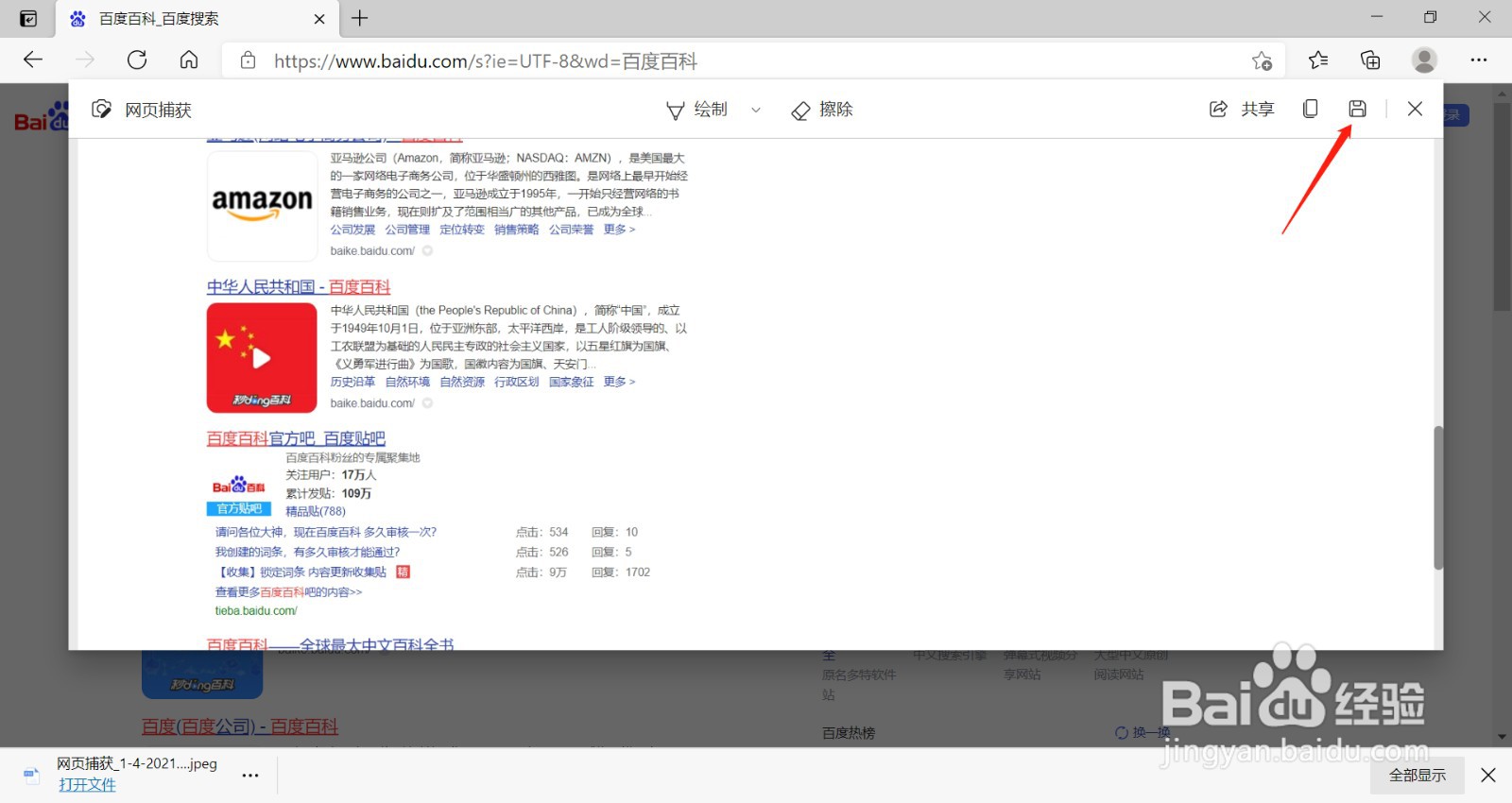
Task: Open 国家象征 sublink
Action: [x=572, y=382]
